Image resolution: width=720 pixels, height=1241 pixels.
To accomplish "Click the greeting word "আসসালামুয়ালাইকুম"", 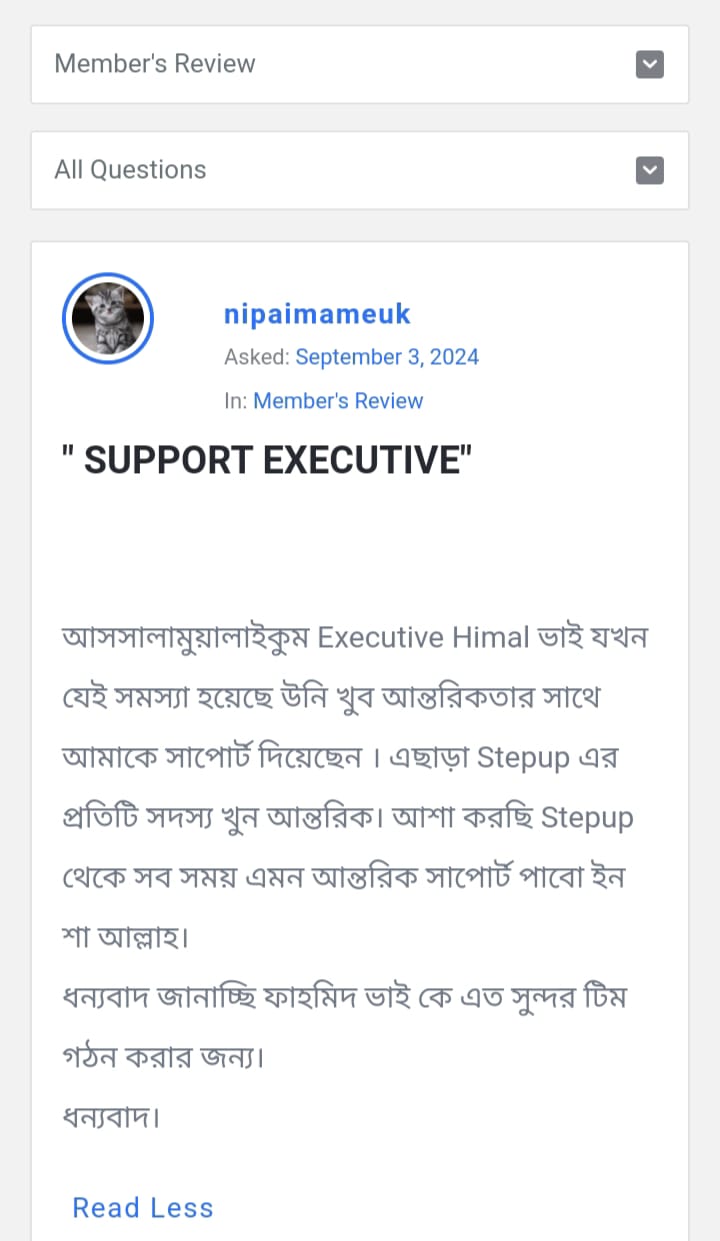I will [x=186, y=637].
